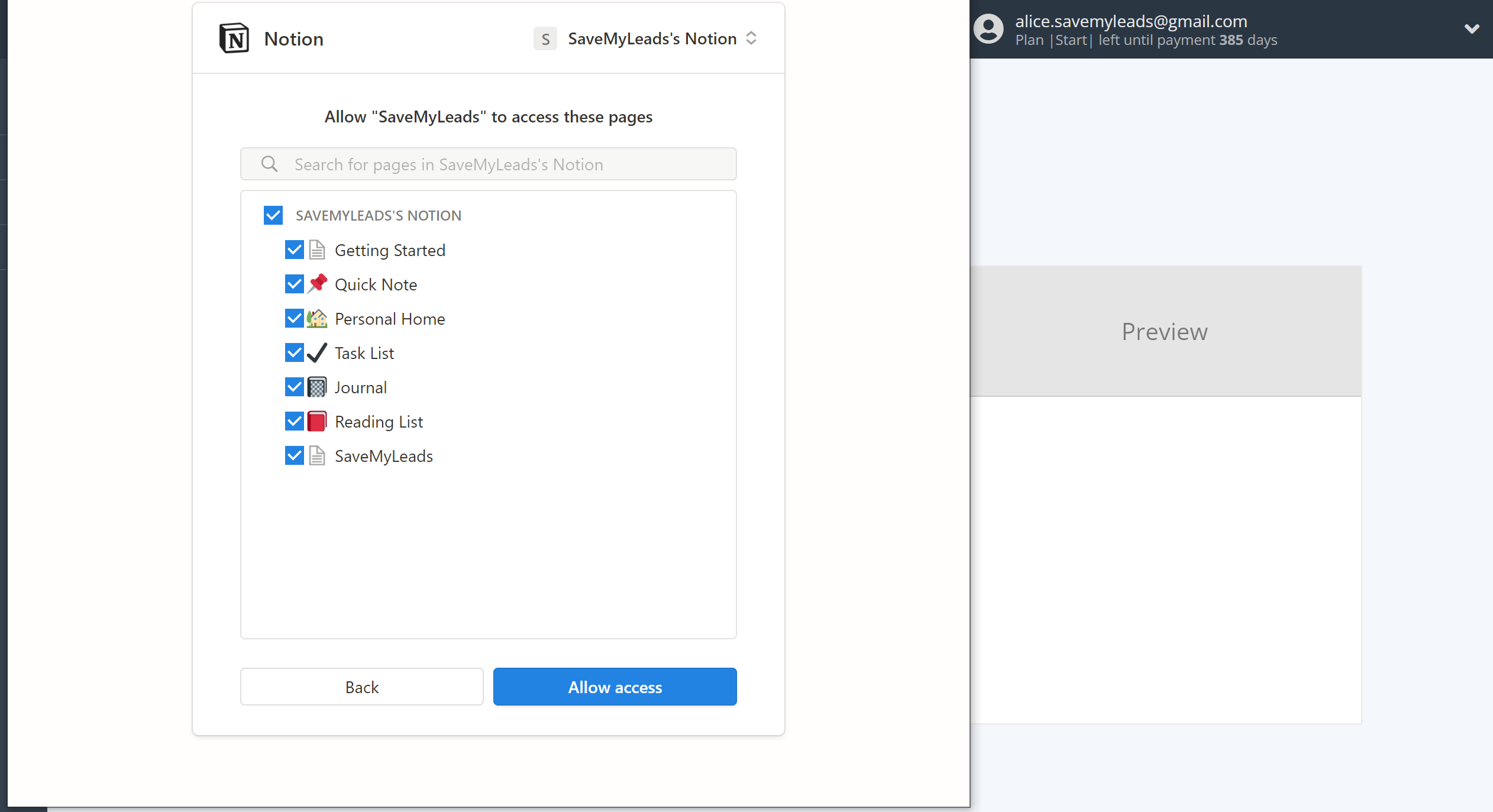Click the Getting Started page label
The image size is (1493, 812).
[390, 250]
